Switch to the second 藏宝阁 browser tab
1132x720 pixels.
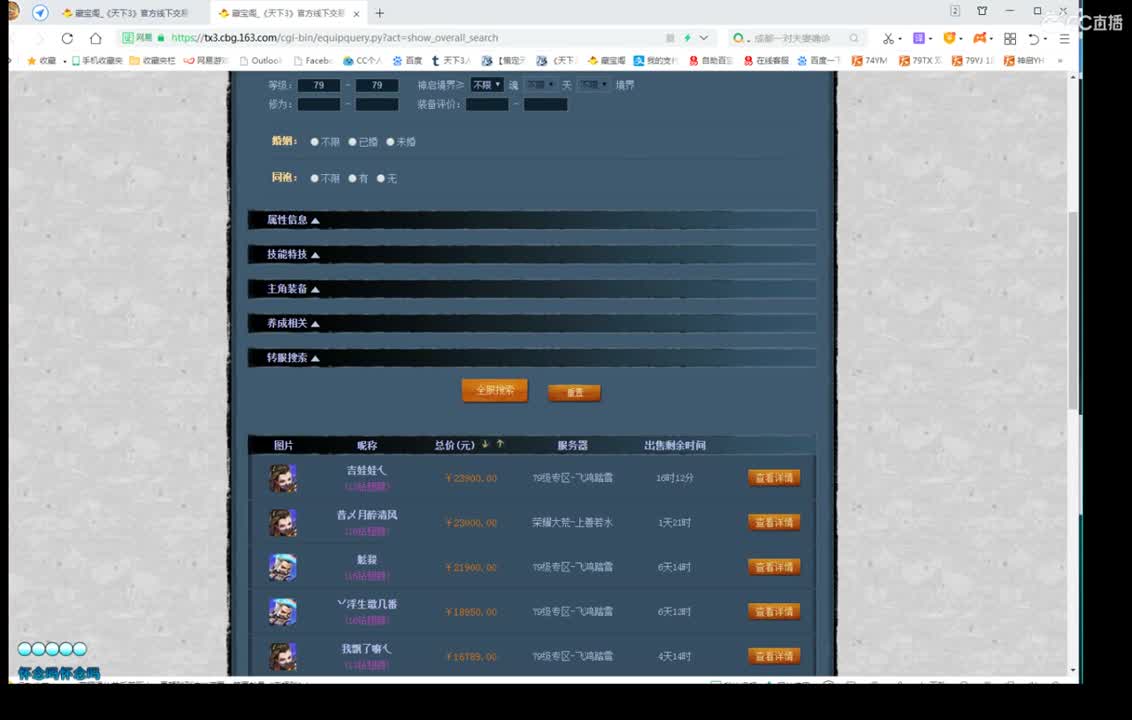pyautogui.click(x=280, y=13)
